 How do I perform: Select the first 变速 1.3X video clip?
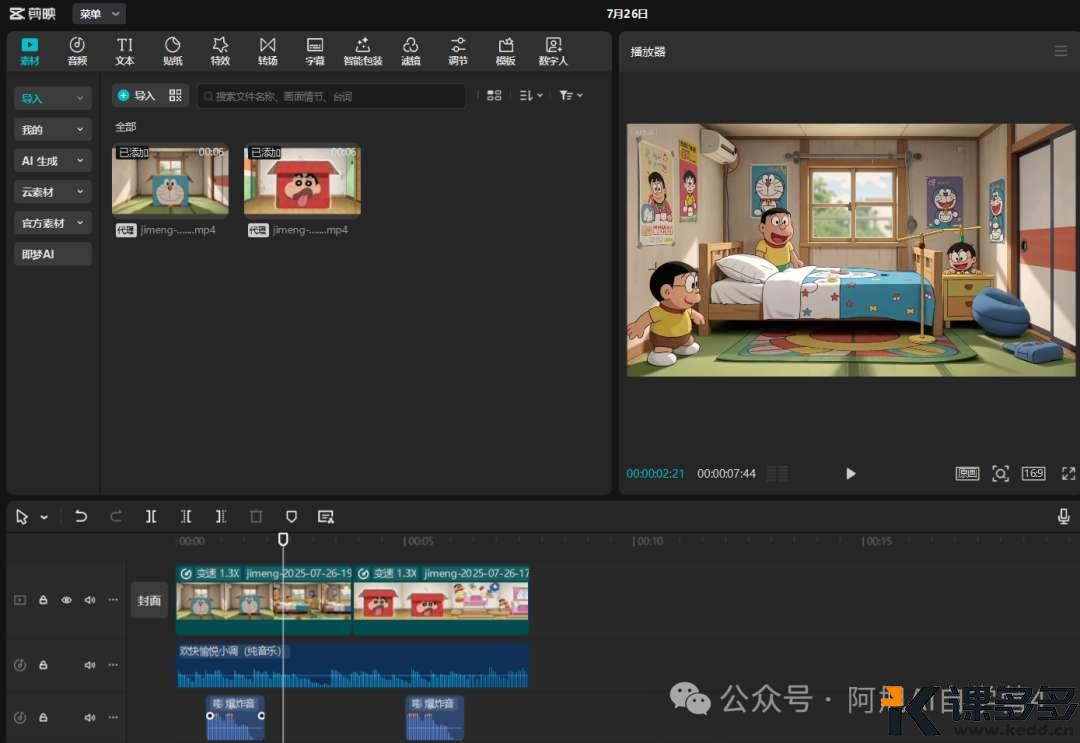[264, 600]
